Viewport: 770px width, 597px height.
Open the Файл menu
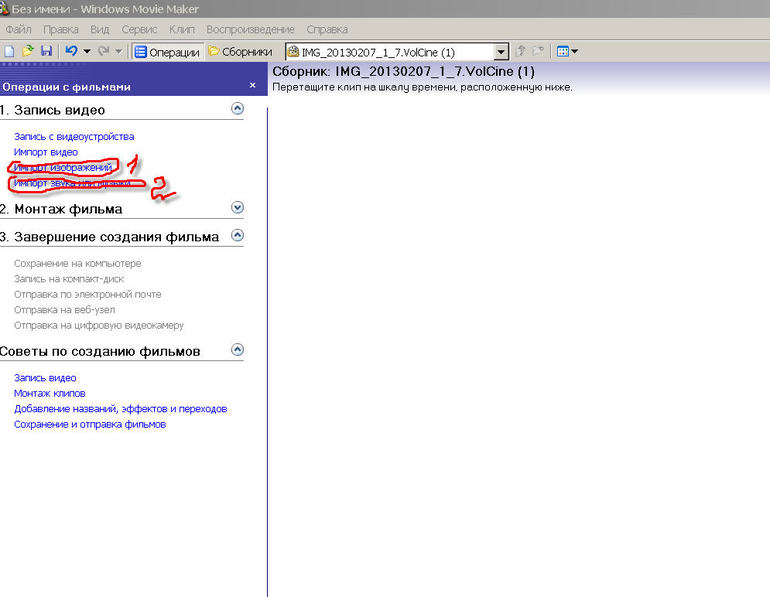(x=18, y=29)
